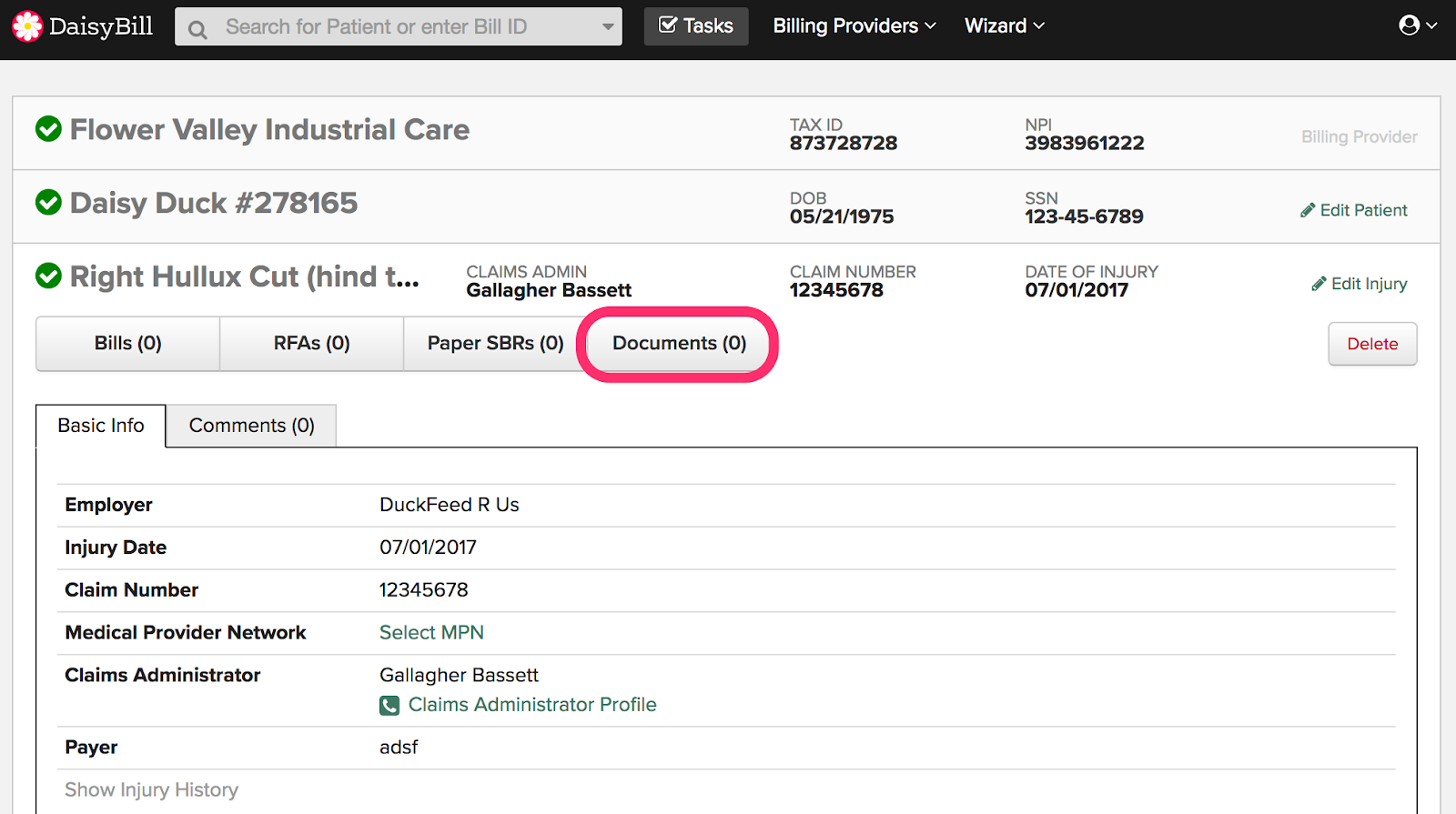Image resolution: width=1456 pixels, height=814 pixels.
Task: Click the employer value DuckFeed R Us
Action: [x=450, y=505]
